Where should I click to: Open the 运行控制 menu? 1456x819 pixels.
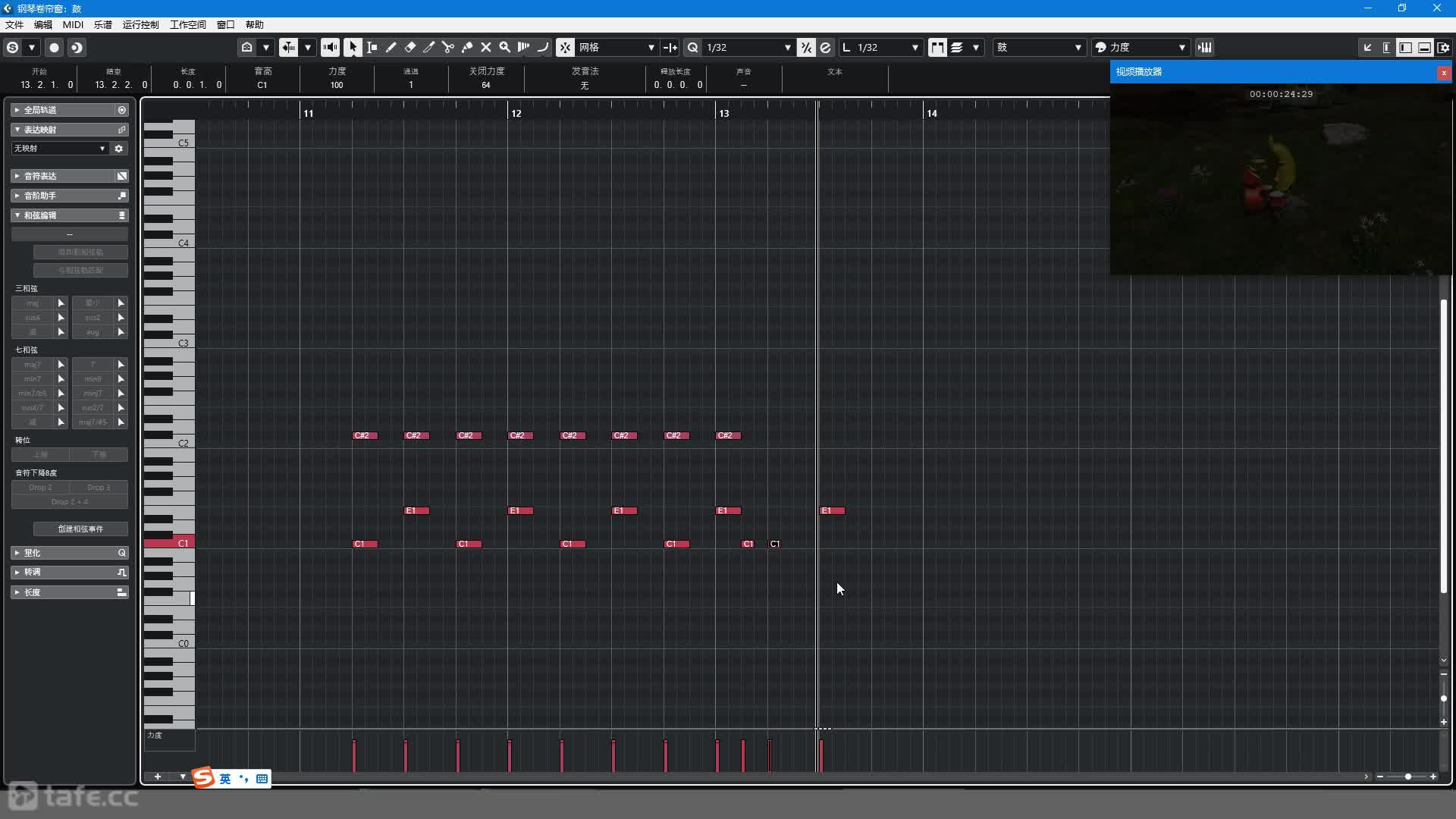click(140, 24)
